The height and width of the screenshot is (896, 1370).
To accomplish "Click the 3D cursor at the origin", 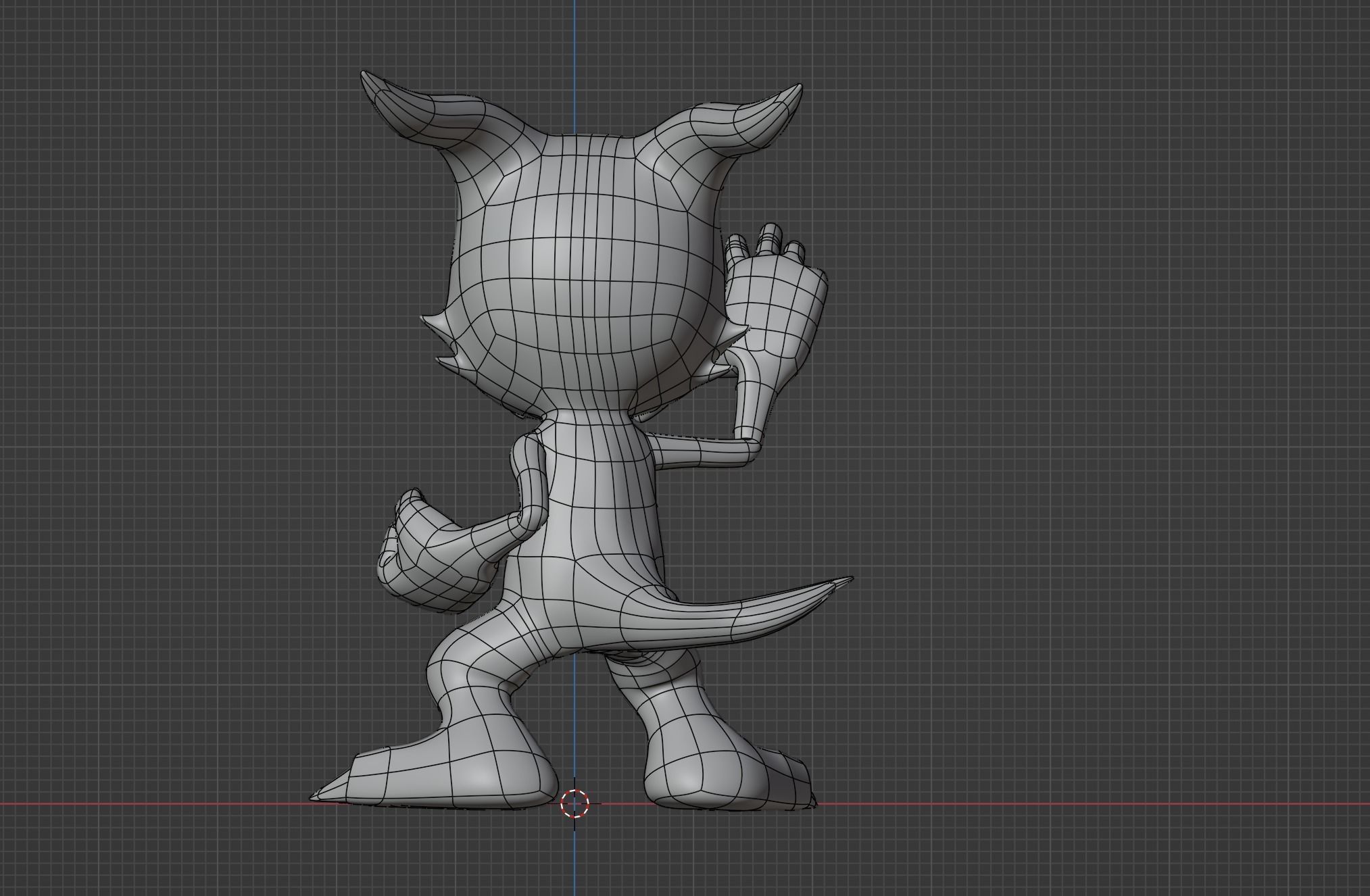I will point(575,803).
